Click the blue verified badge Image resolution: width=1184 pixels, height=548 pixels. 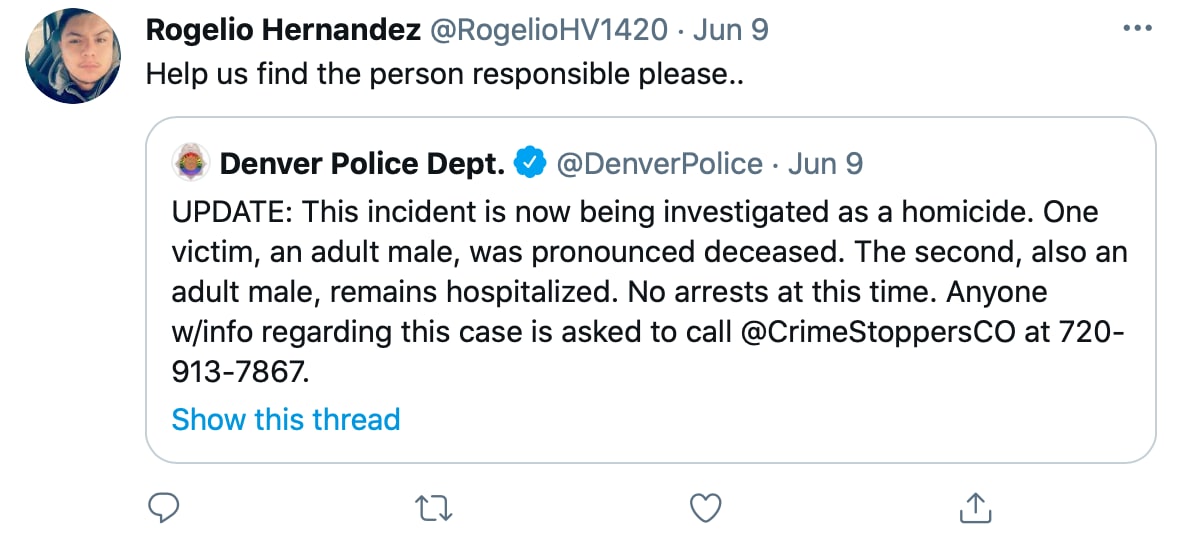[529, 163]
